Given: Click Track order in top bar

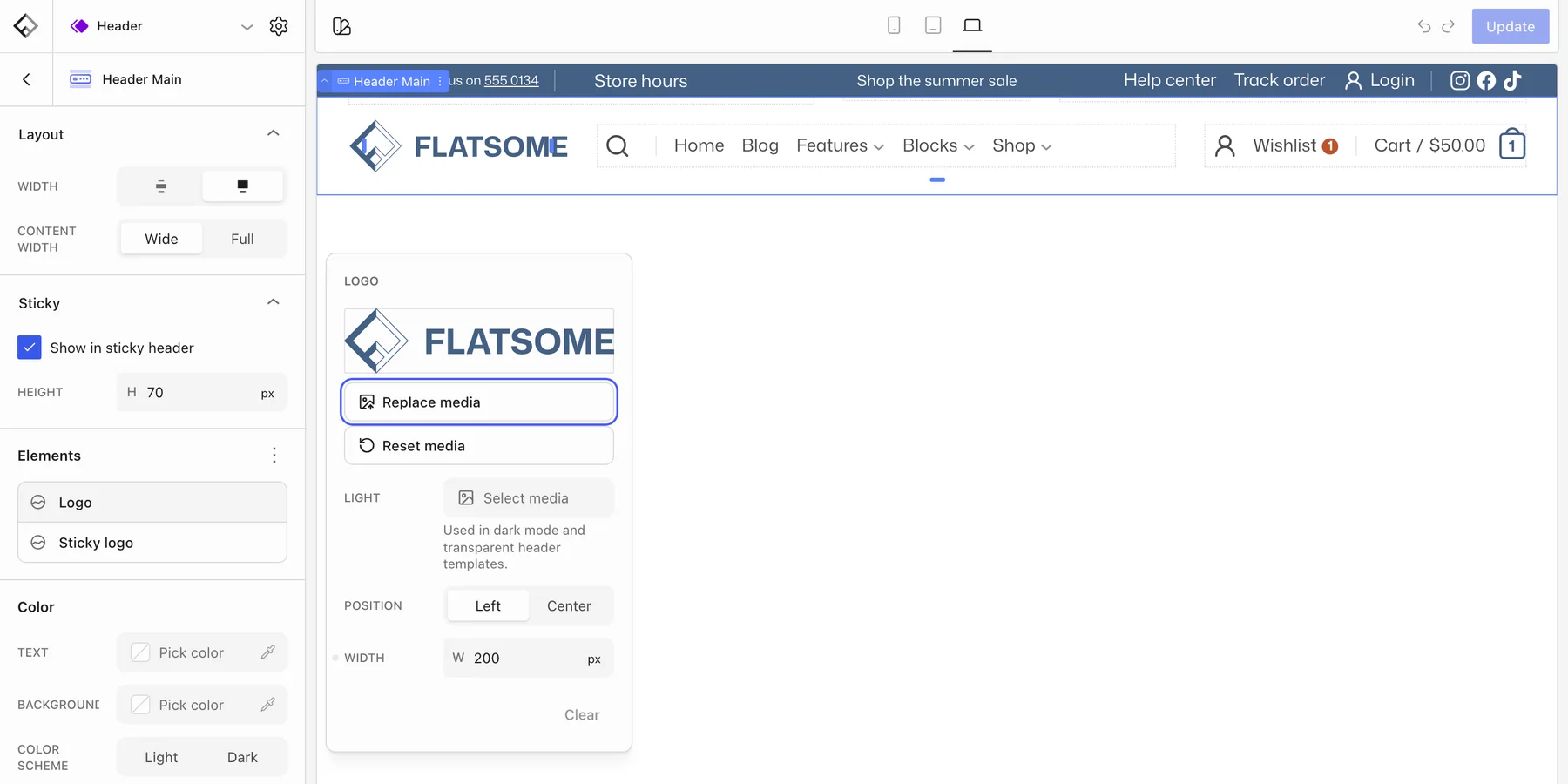Looking at the screenshot, I should (1279, 80).
